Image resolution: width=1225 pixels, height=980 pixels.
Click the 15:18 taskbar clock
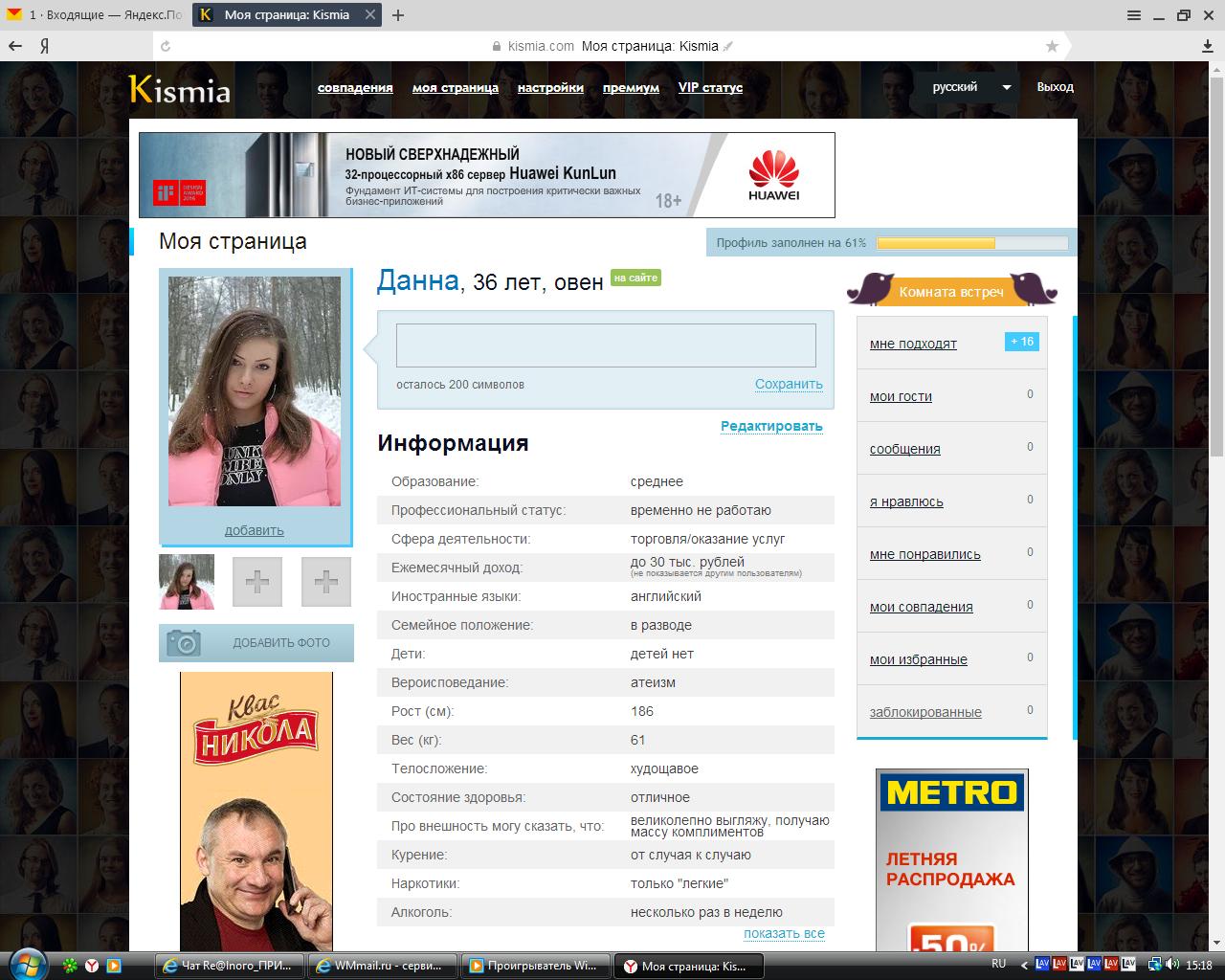(x=1199, y=965)
